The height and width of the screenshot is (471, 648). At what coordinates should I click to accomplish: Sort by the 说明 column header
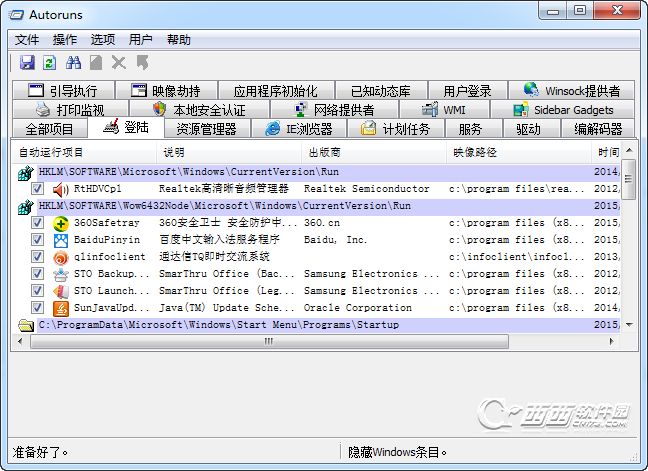click(229, 152)
